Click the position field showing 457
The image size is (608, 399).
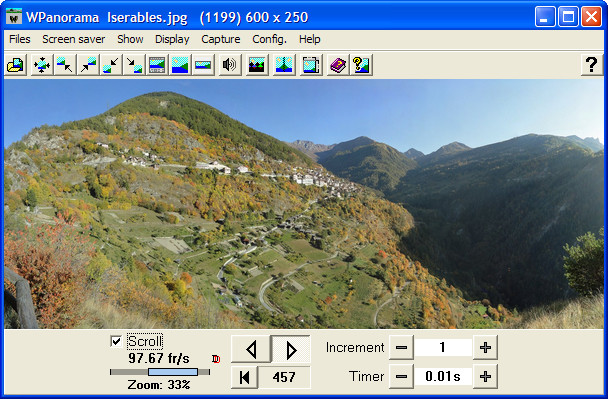tap(284, 377)
